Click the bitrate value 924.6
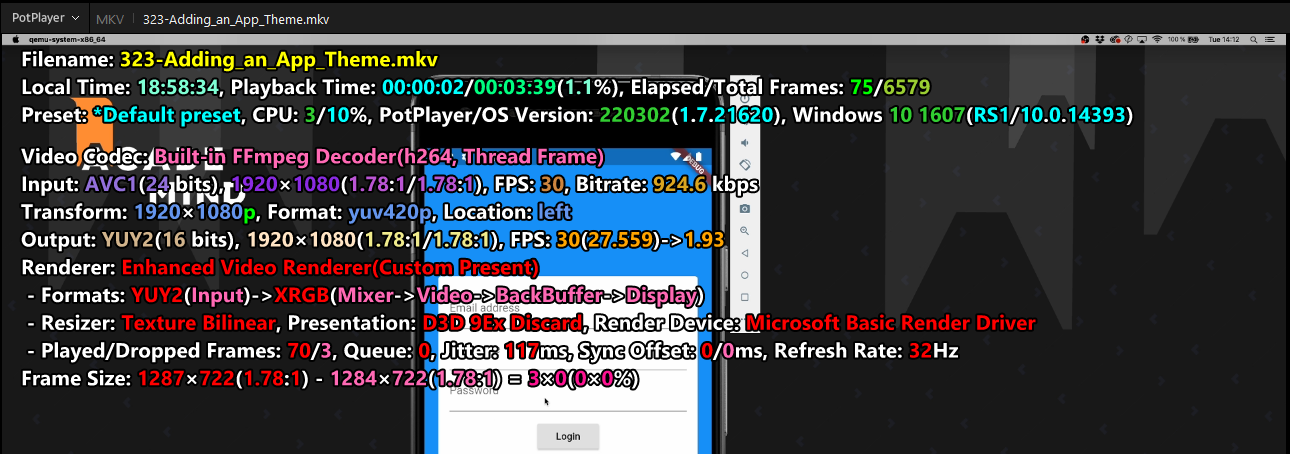 tap(680, 184)
